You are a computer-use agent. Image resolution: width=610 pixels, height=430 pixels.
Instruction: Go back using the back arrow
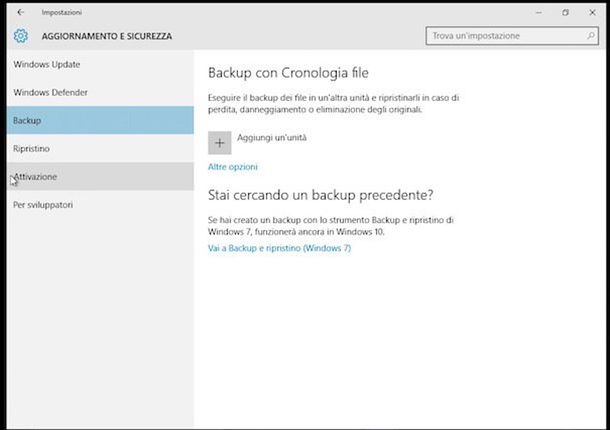(x=20, y=12)
